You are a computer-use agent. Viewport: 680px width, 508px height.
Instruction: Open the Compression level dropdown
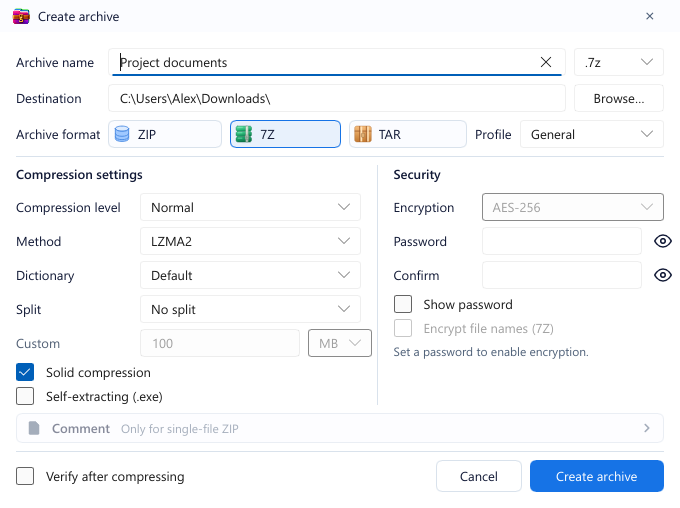coord(250,207)
